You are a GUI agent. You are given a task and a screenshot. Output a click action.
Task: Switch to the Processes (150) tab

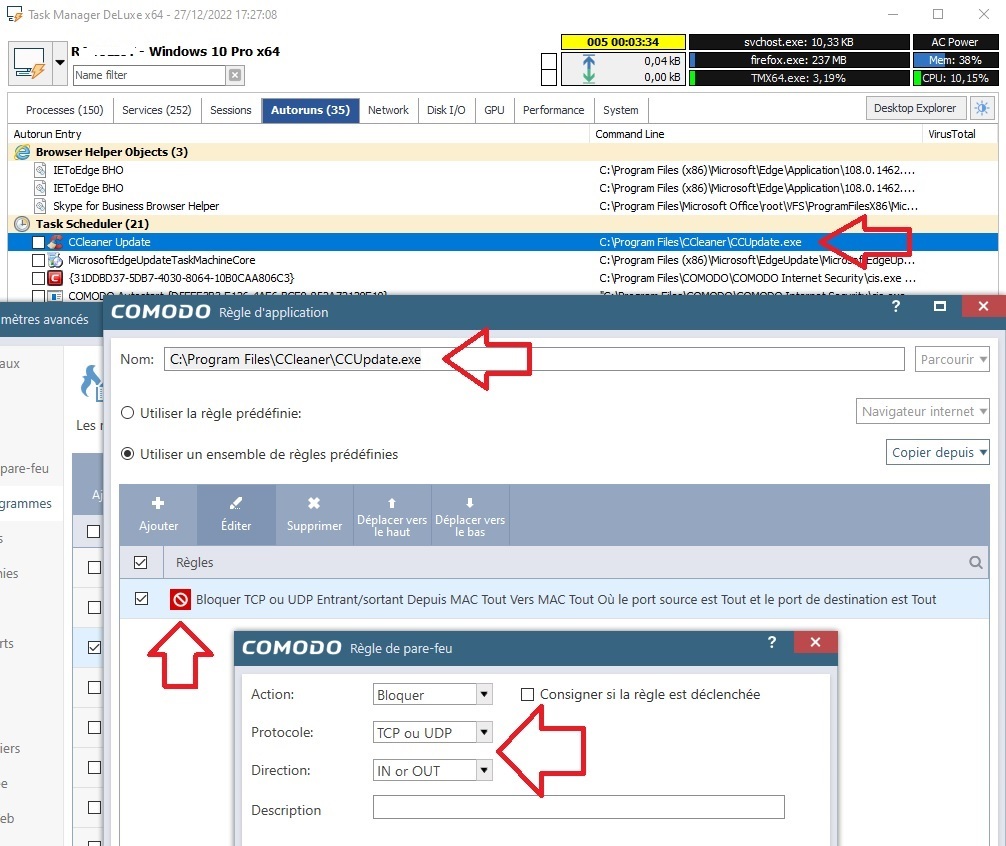[x=64, y=110]
